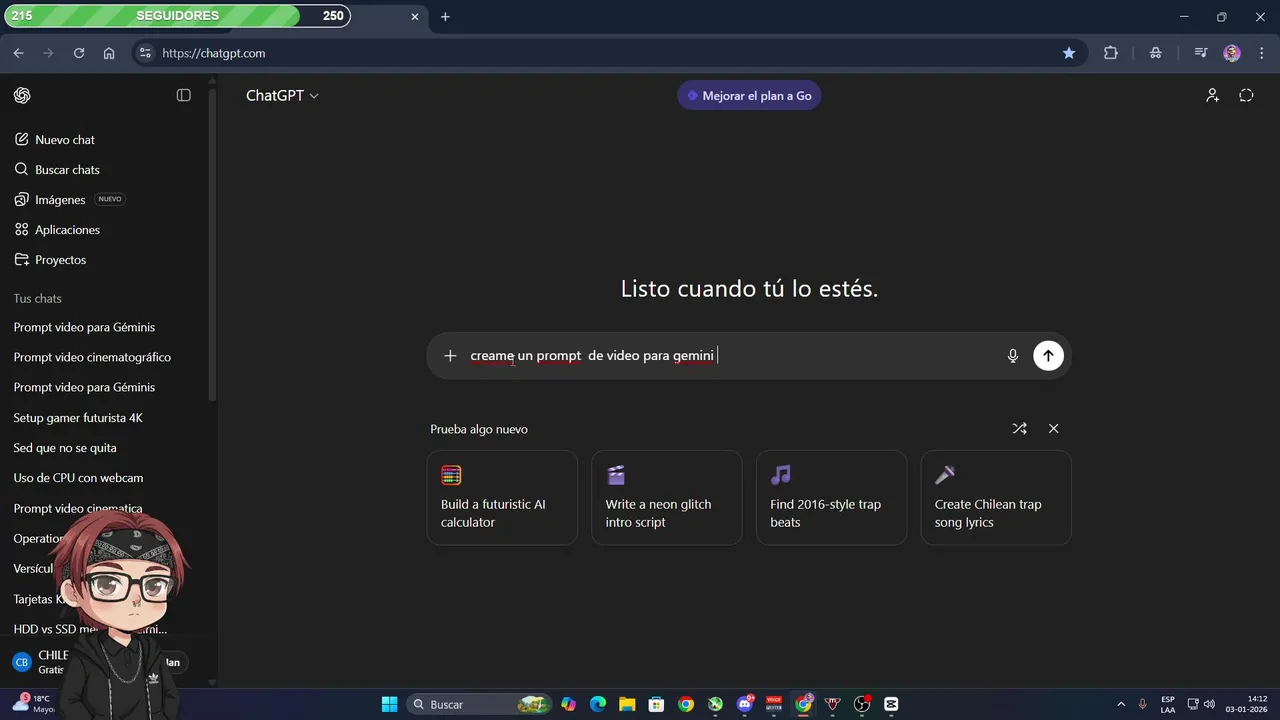Click the add-person invite icon
The image size is (1280, 720).
coord(1212,96)
